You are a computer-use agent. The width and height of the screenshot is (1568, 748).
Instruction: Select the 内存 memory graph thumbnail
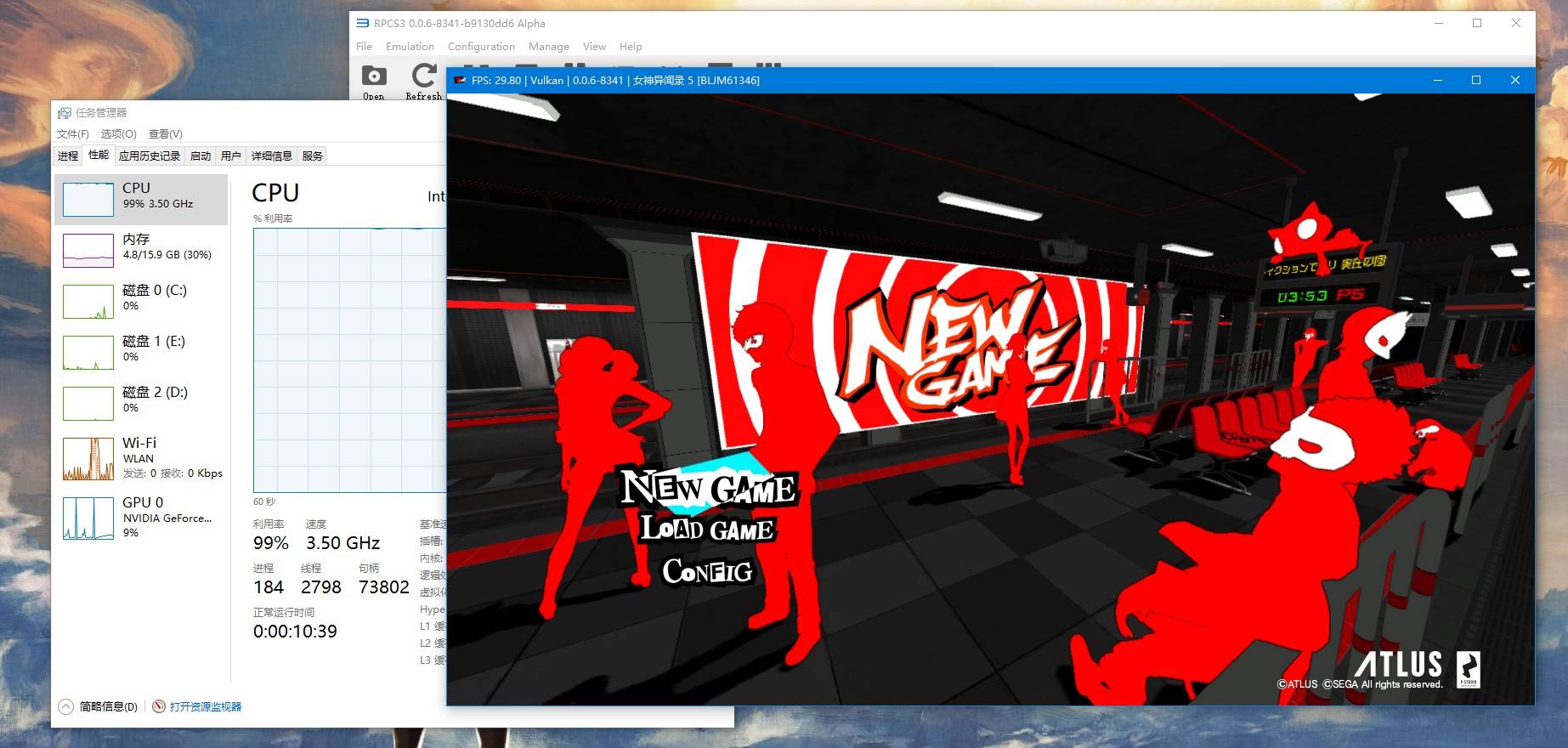88,251
